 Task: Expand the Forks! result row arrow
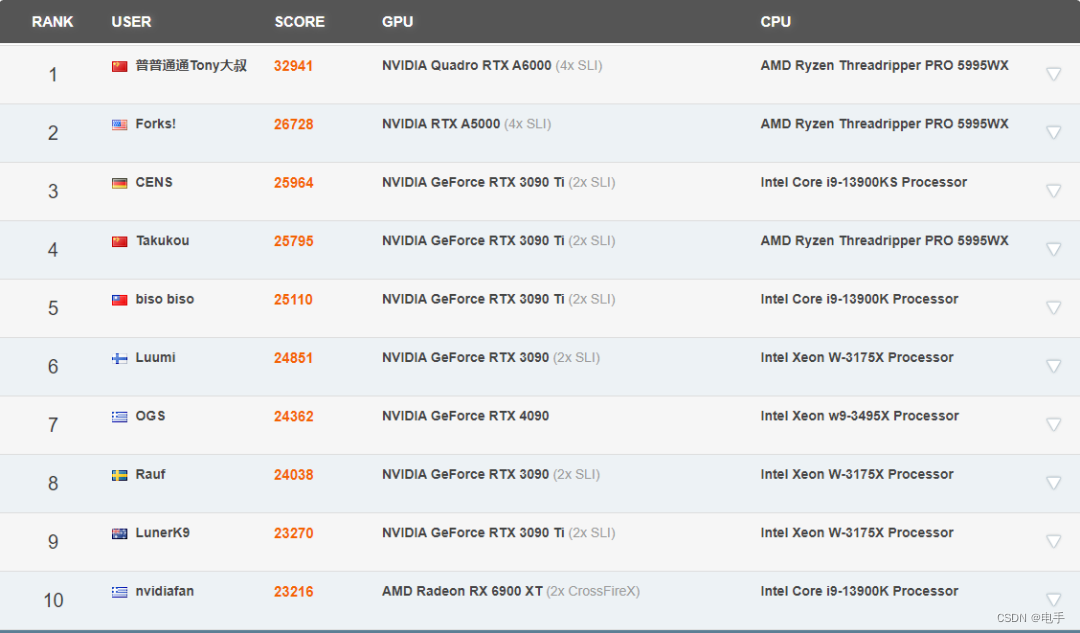pos(1053,132)
